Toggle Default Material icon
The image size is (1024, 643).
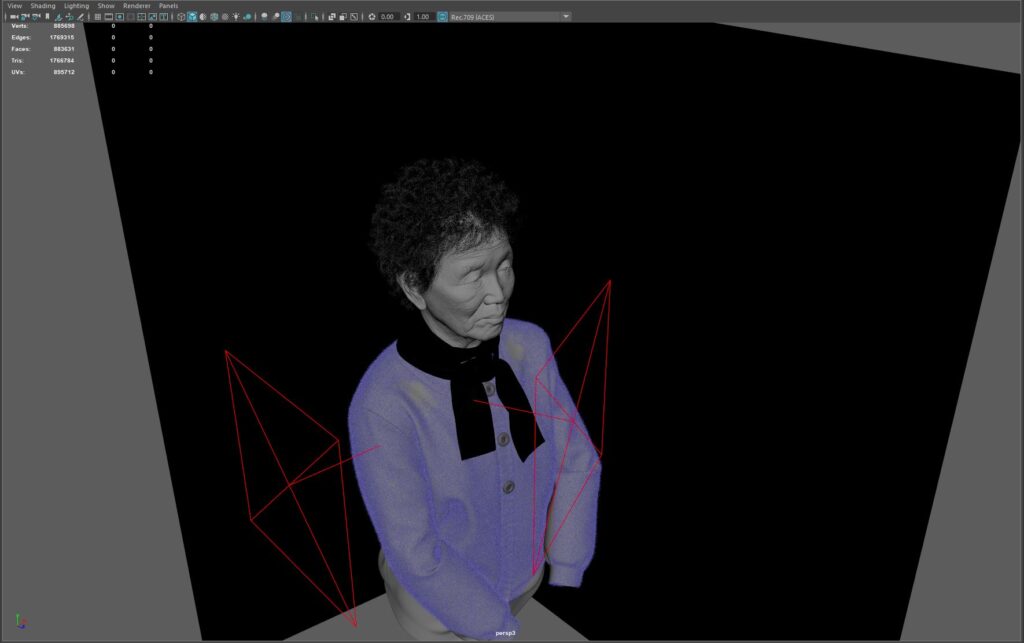click(x=202, y=16)
